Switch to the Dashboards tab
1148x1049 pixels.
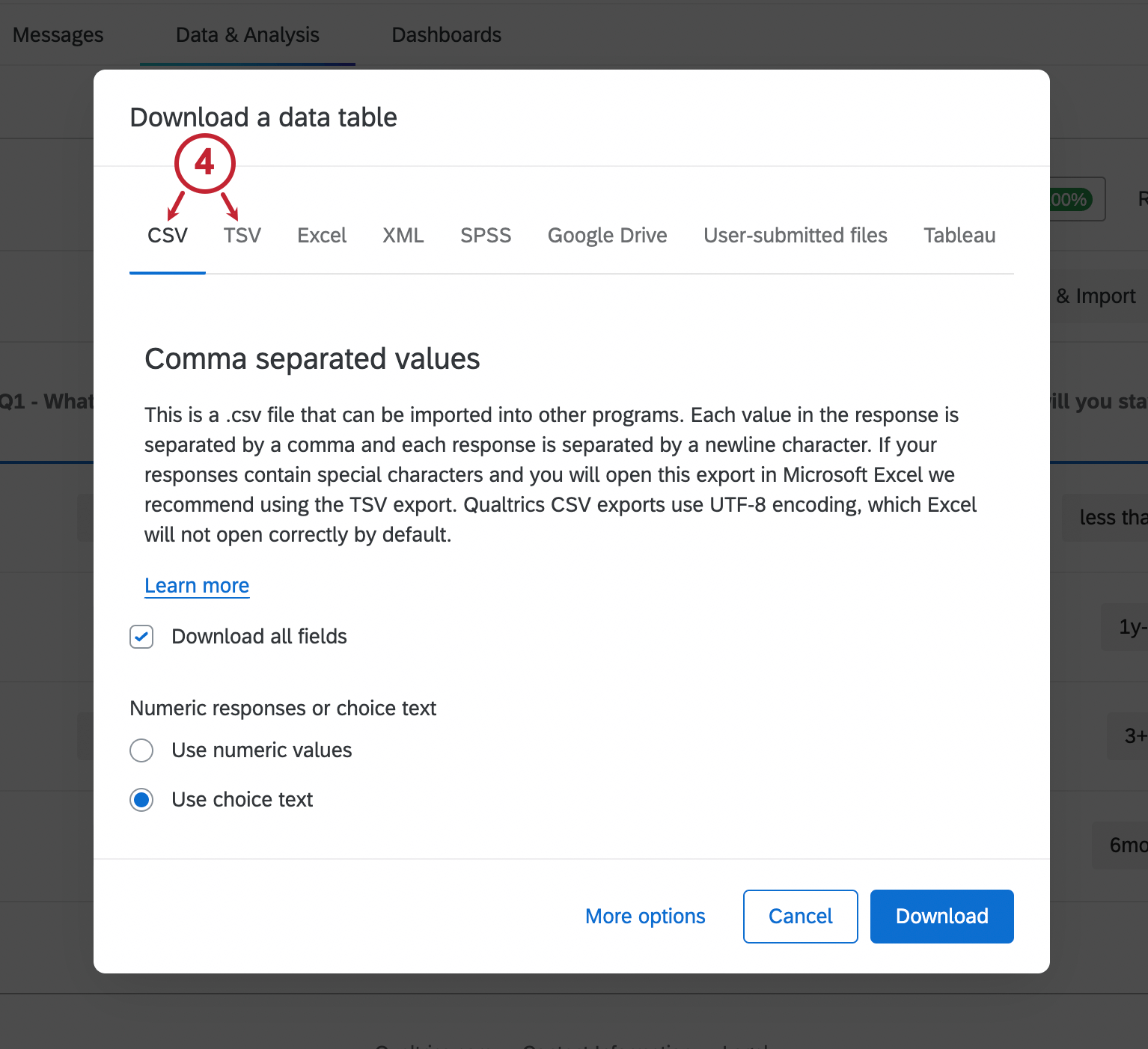446,35
